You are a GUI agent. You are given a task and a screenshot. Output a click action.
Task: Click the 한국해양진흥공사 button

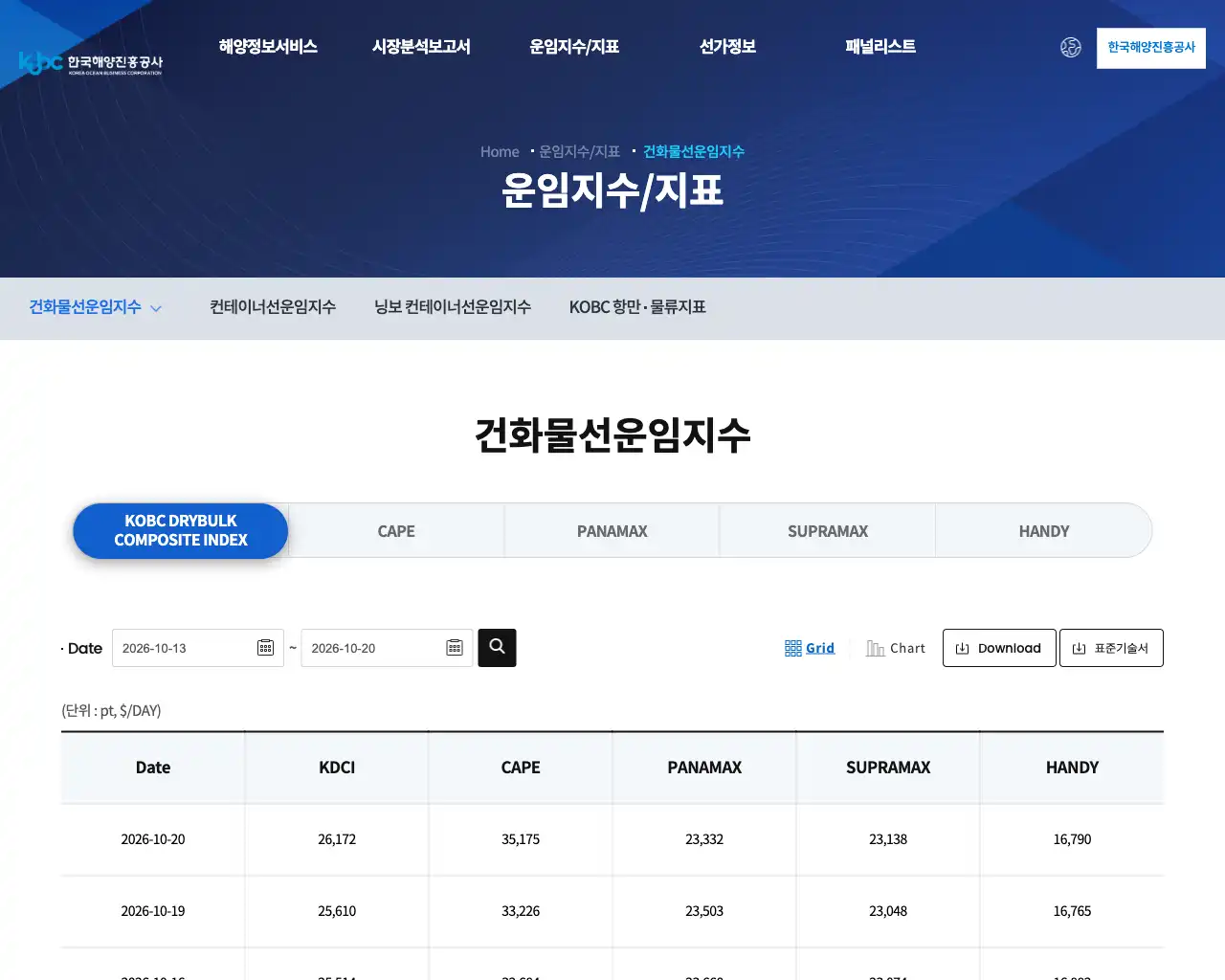click(1151, 48)
